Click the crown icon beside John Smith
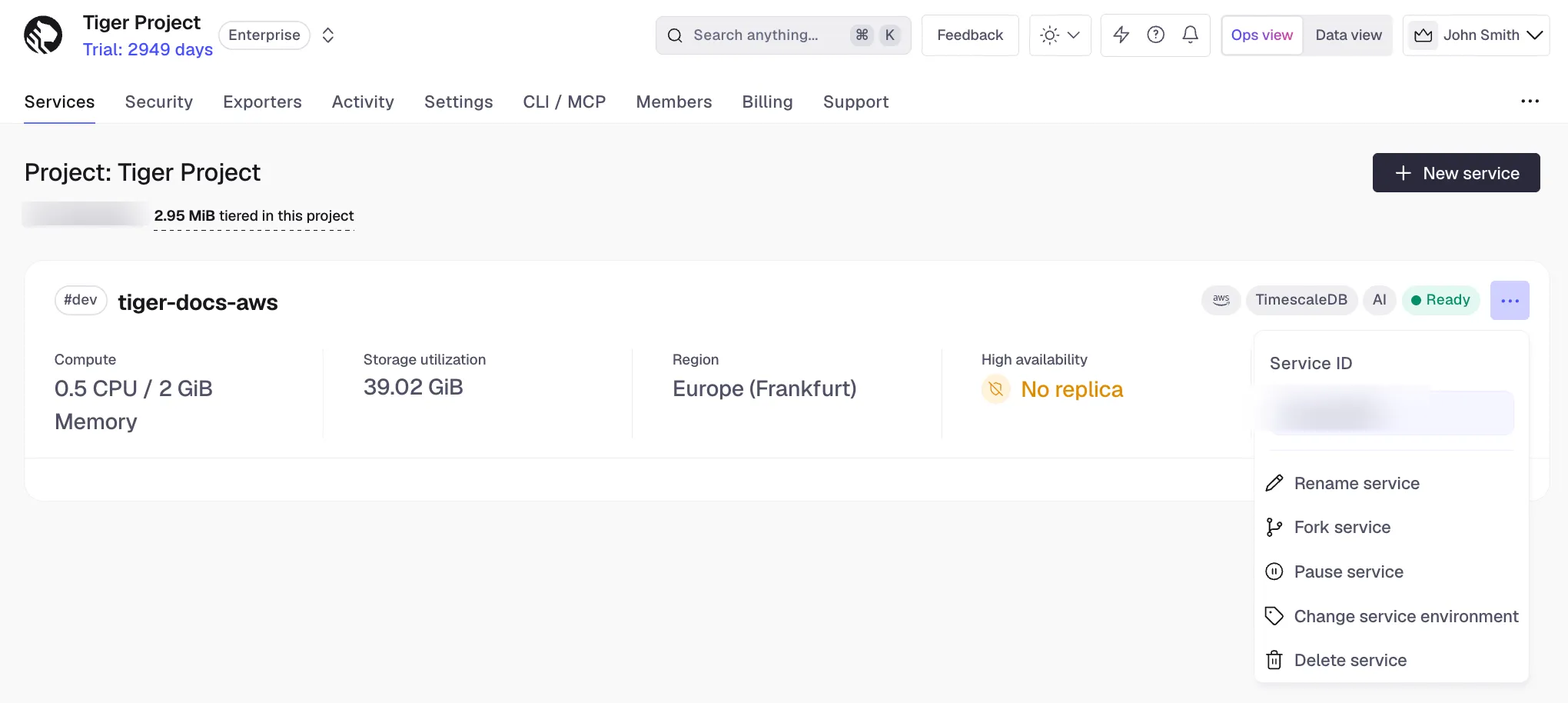This screenshot has height=703, width=1568. coord(1423,35)
